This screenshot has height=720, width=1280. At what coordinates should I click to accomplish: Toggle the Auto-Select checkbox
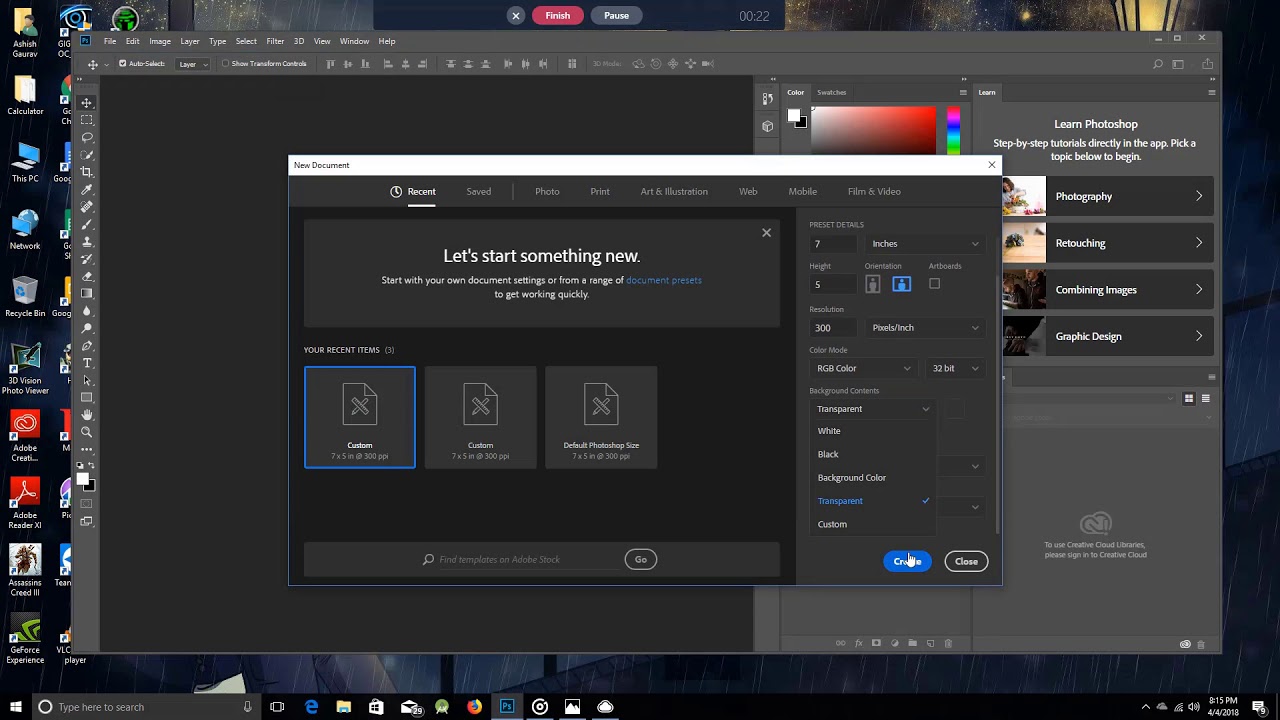click(123, 64)
